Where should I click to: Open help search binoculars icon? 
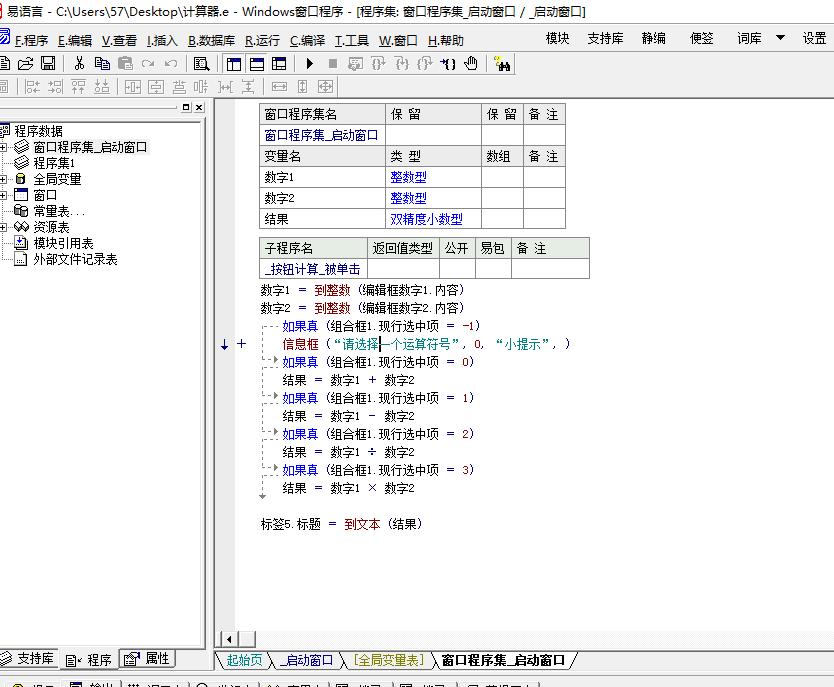pos(502,64)
